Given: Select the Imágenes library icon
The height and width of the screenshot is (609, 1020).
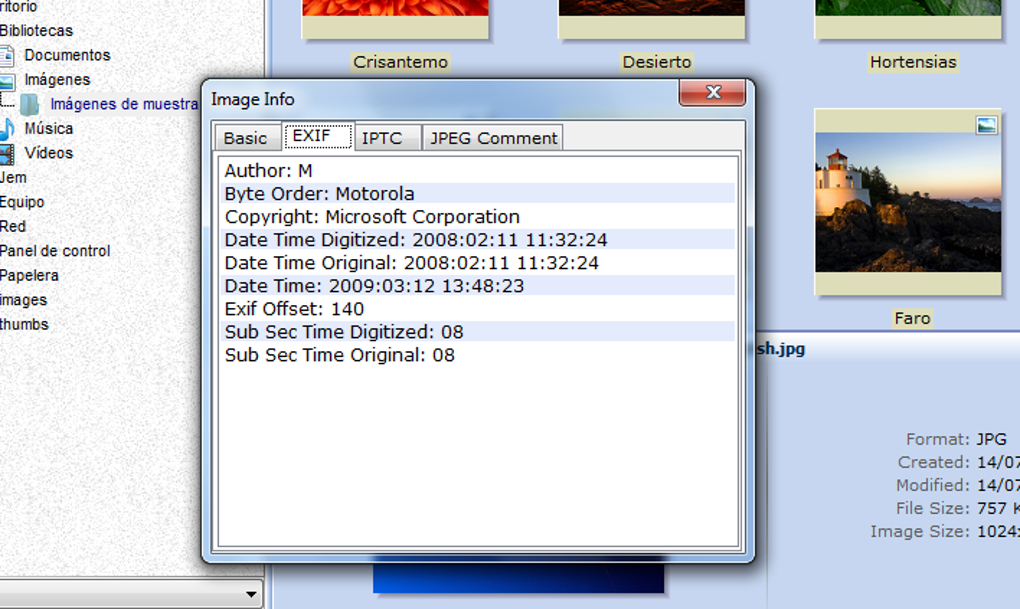Looking at the screenshot, I should 7,81.
